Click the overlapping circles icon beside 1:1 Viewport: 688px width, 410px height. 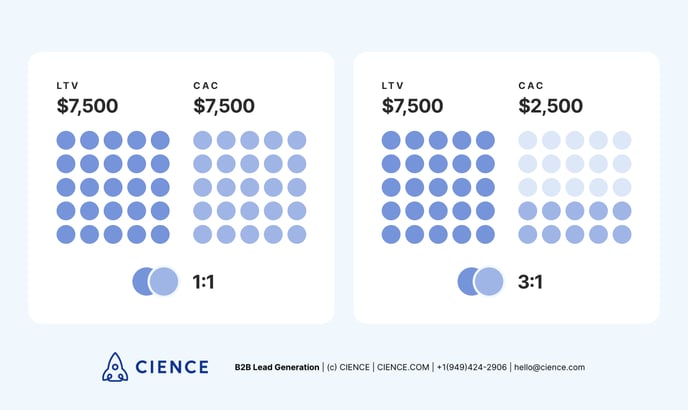click(x=155, y=281)
